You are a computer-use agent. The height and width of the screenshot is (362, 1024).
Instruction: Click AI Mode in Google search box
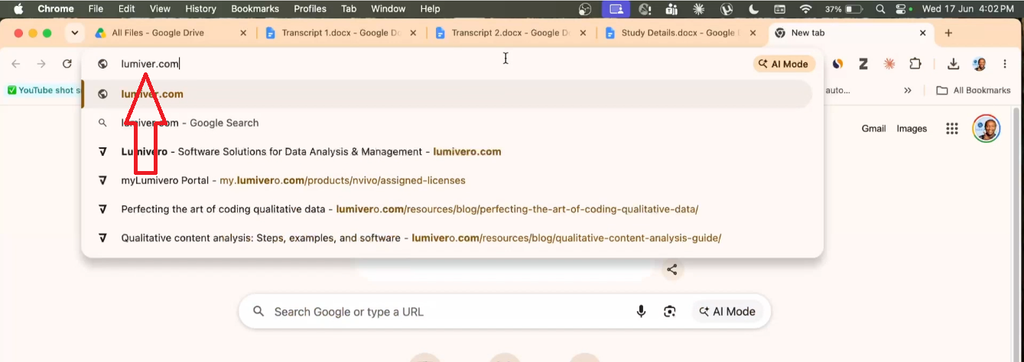point(727,312)
